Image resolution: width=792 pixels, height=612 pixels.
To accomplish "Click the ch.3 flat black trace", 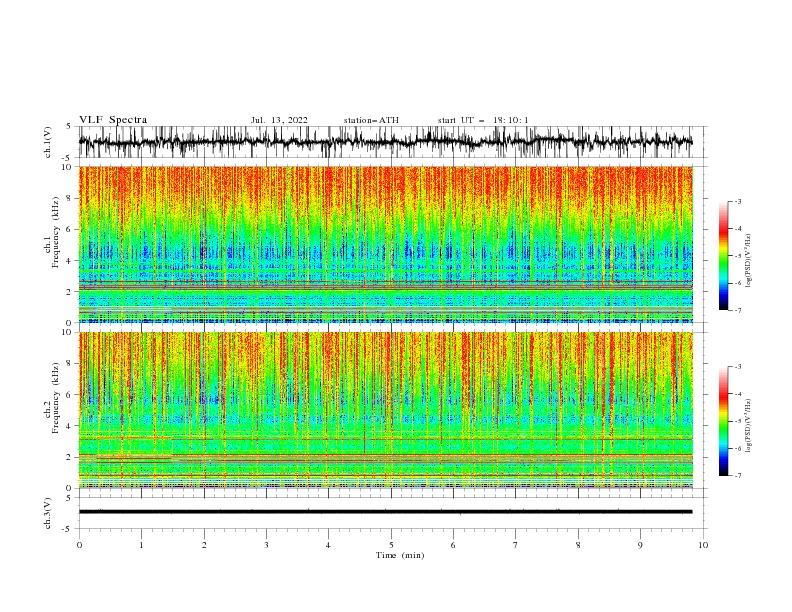I will (x=385, y=512).
